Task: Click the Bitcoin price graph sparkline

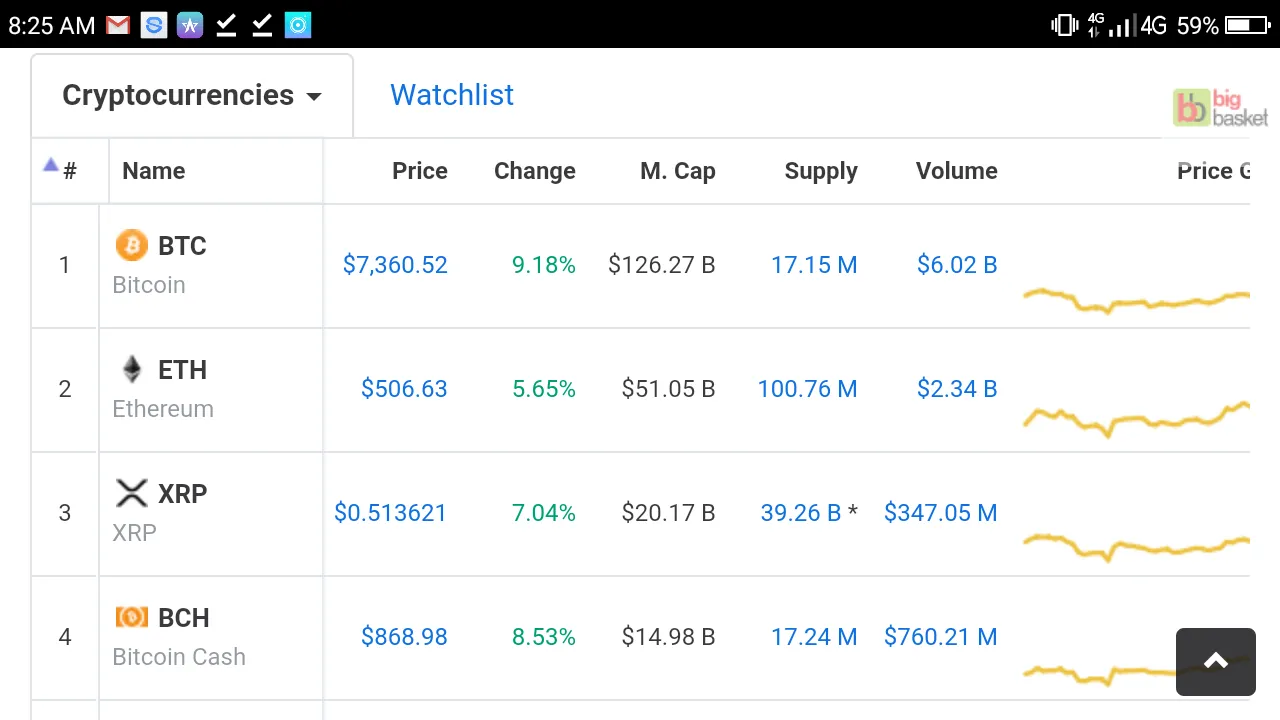Action: 1136,299
